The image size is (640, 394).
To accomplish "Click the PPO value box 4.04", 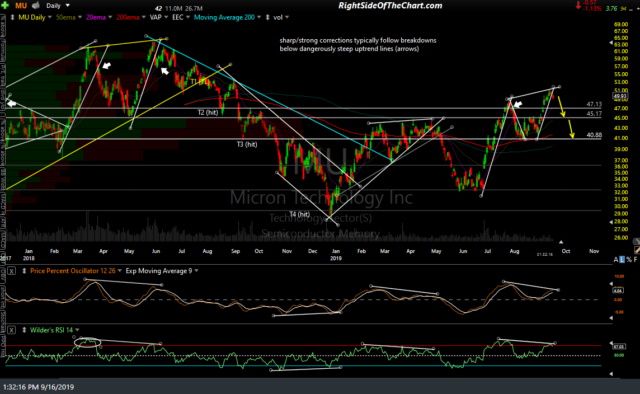I will click(x=618, y=291).
